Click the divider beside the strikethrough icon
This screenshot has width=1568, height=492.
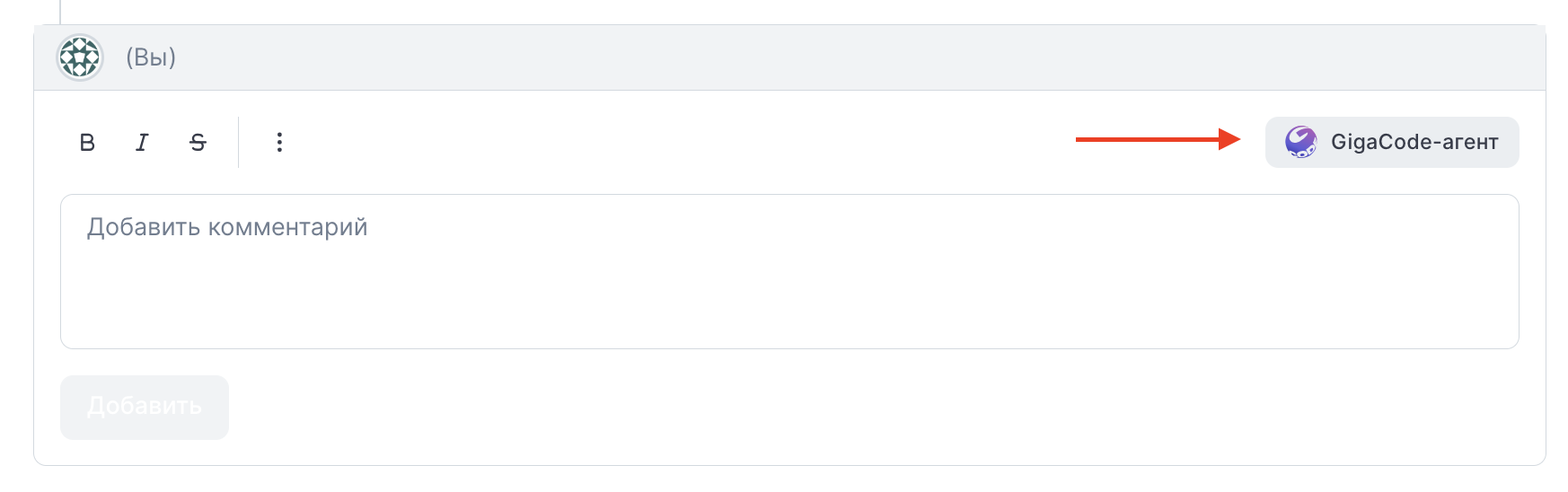pyautogui.click(x=238, y=142)
